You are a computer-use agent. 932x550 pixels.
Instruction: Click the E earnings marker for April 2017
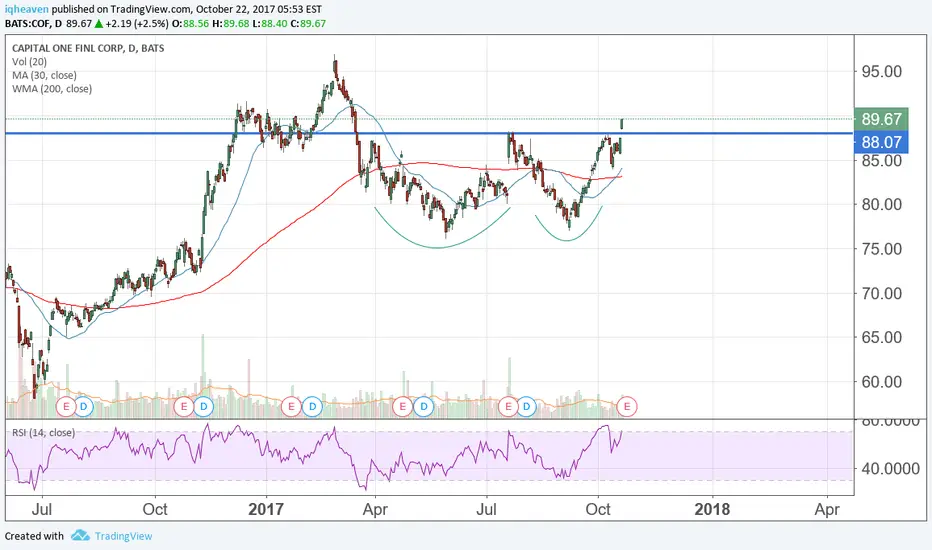coord(402,407)
